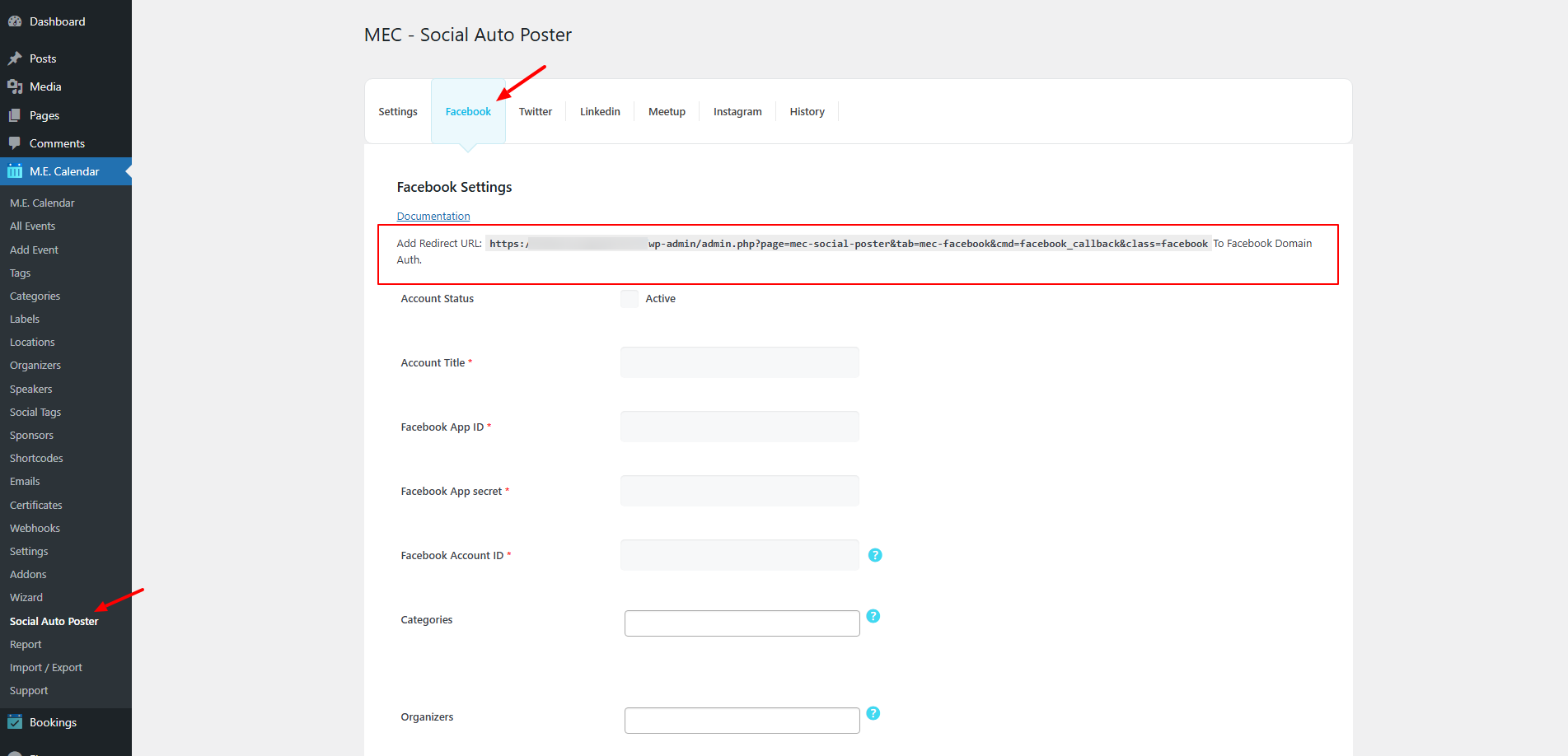Go to Speakers
Screen dimensions: 1568x756
coord(30,389)
